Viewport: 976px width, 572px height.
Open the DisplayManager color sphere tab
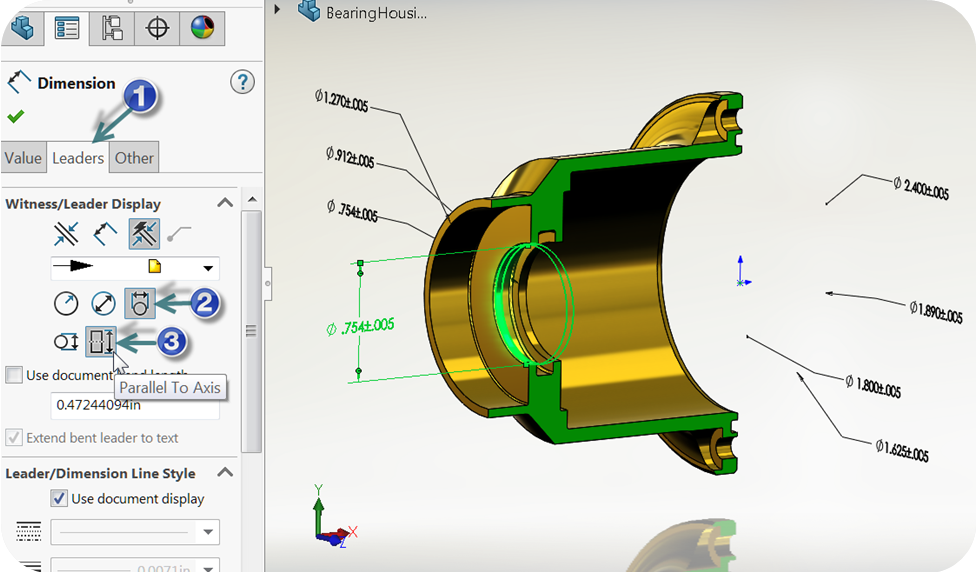coord(202,28)
